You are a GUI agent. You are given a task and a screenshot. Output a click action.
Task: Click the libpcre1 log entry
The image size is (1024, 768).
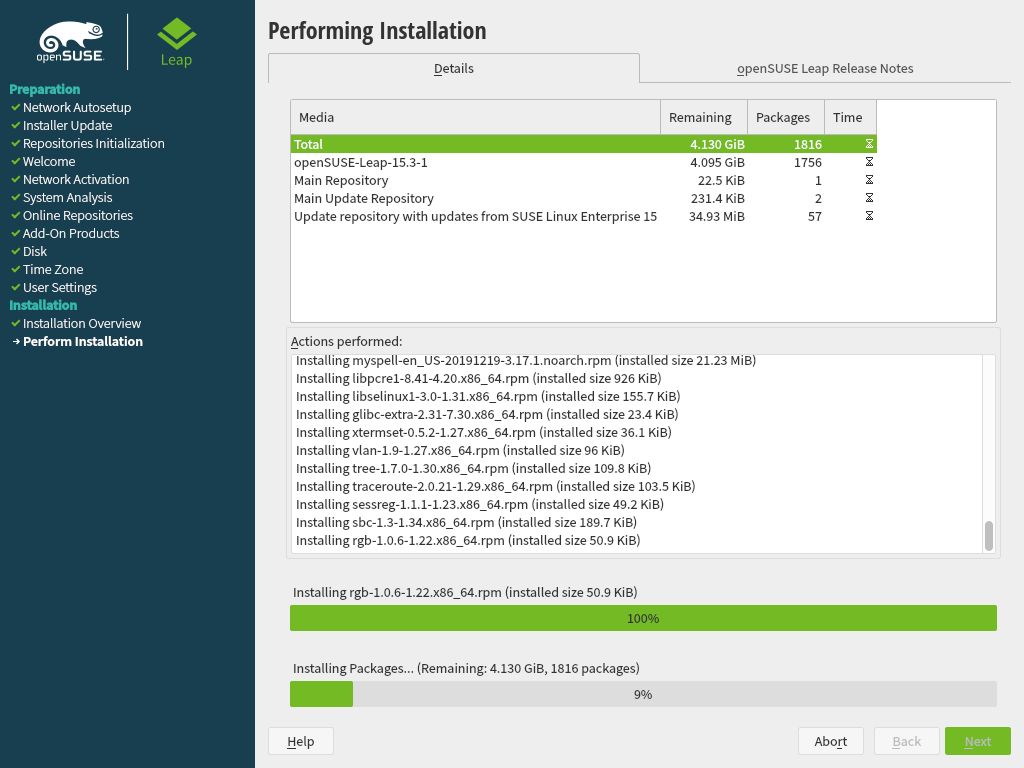coord(479,378)
